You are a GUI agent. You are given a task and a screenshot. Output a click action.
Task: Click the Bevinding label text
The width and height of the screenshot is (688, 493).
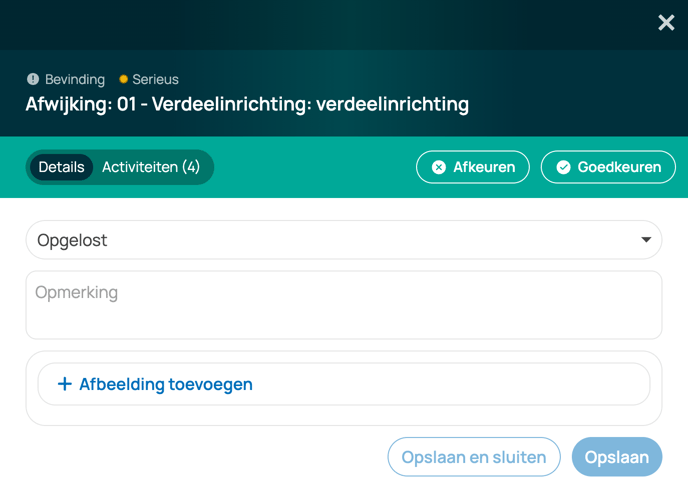point(75,79)
